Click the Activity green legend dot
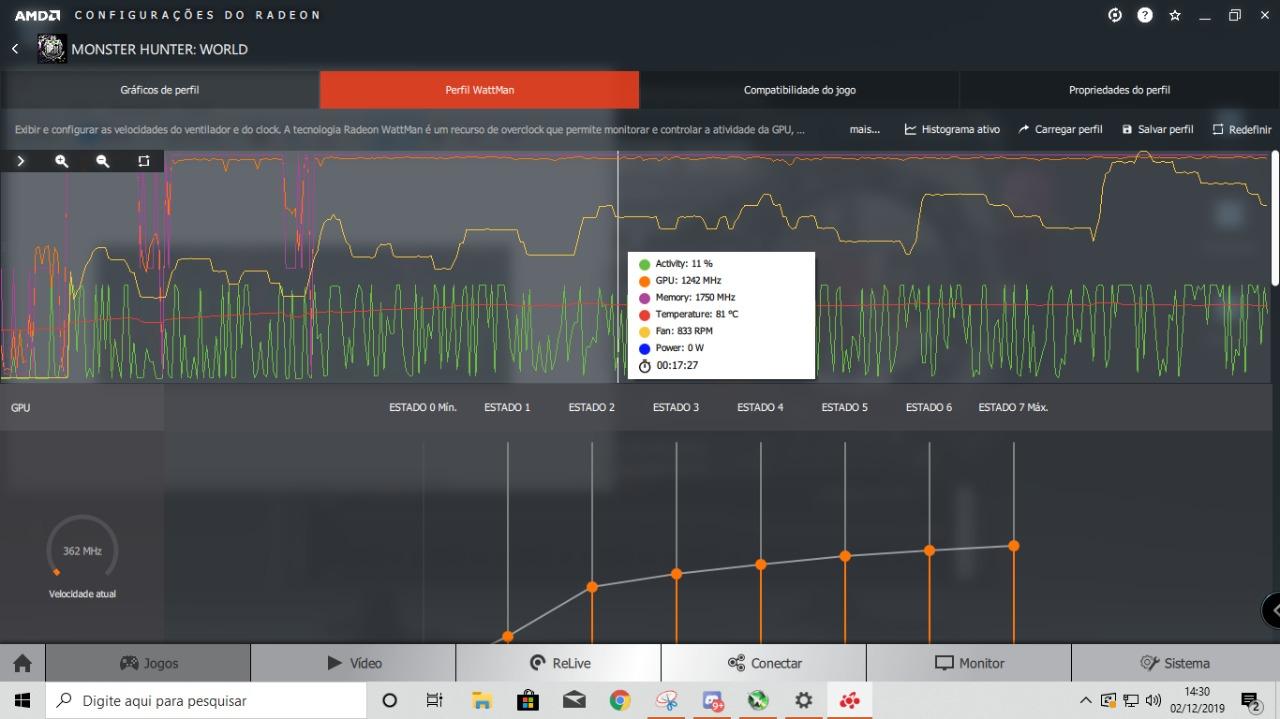1280x719 pixels. click(x=645, y=264)
